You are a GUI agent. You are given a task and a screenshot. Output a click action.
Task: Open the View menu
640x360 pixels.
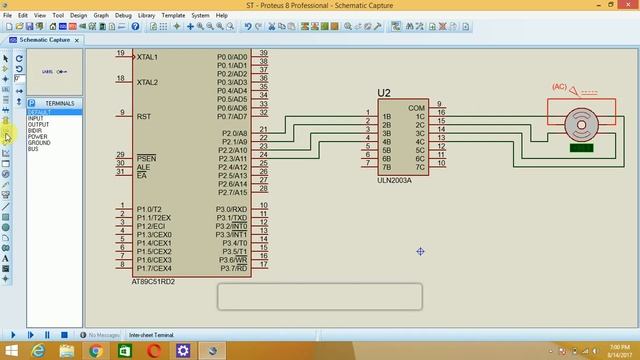pyautogui.click(x=40, y=15)
